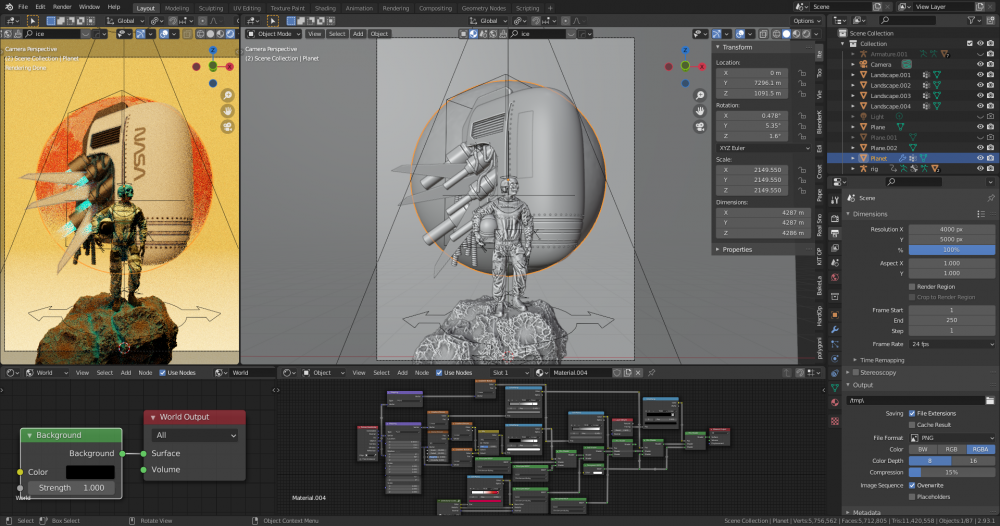
Task: Open the XYZ Euler rotation mode dropdown
Action: pos(763,148)
